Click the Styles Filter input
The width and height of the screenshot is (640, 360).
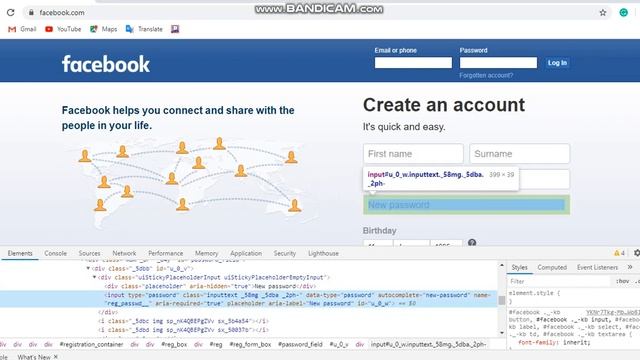[x=559, y=281]
